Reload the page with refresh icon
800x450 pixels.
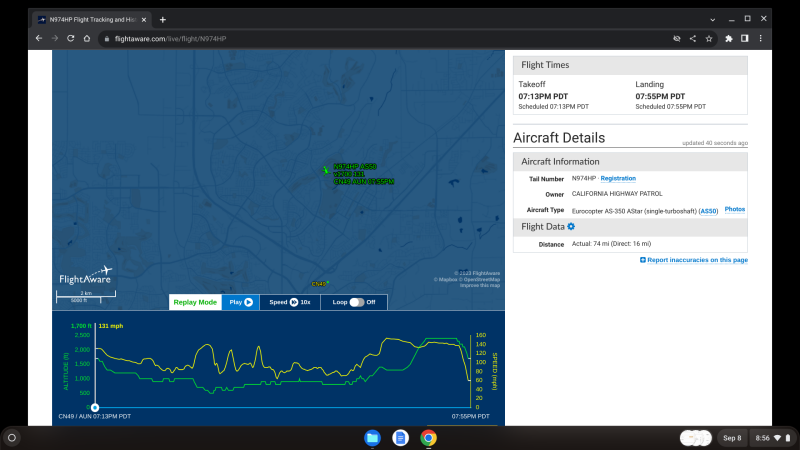[71, 38]
